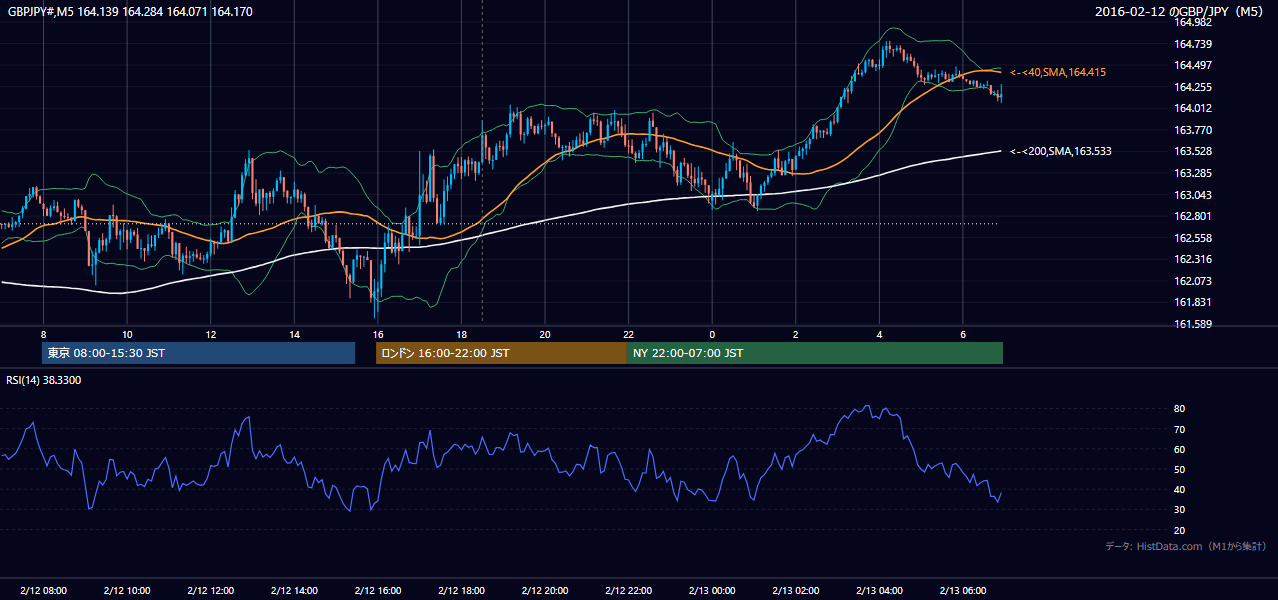Click RSI scale value 60

pos(1179,449)
